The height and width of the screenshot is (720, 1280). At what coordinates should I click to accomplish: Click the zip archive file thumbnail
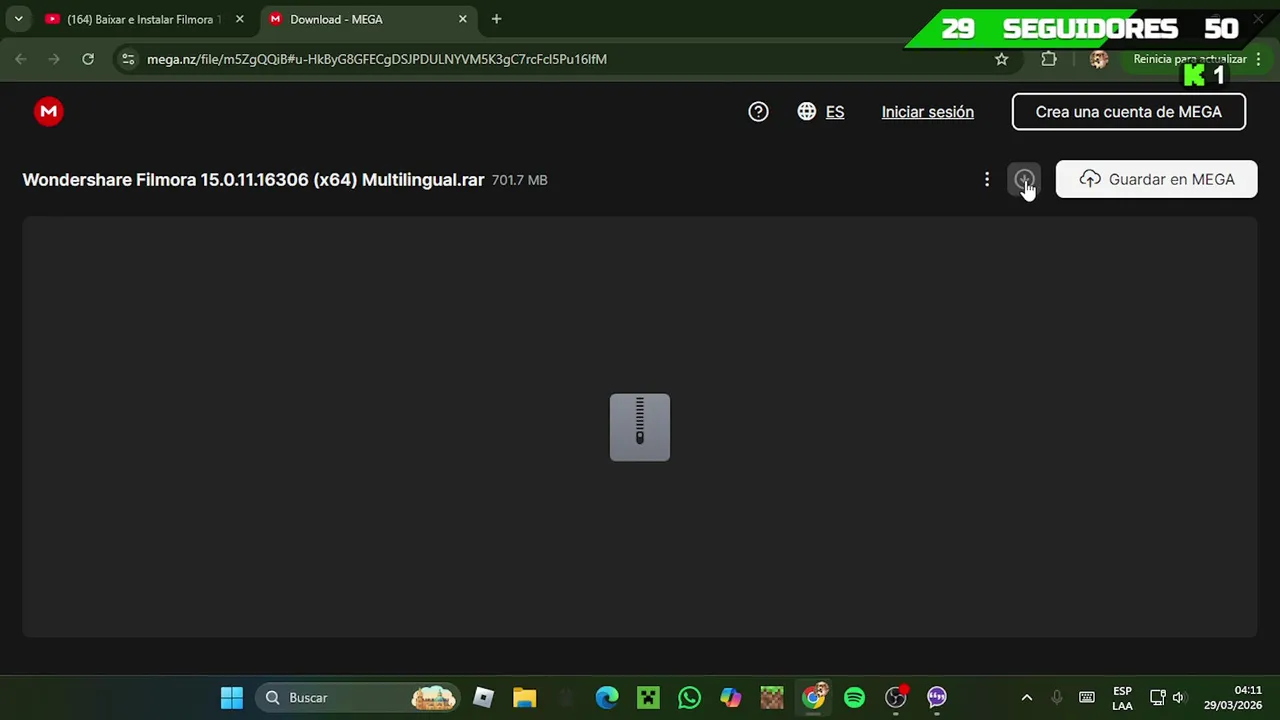[640, 428]
